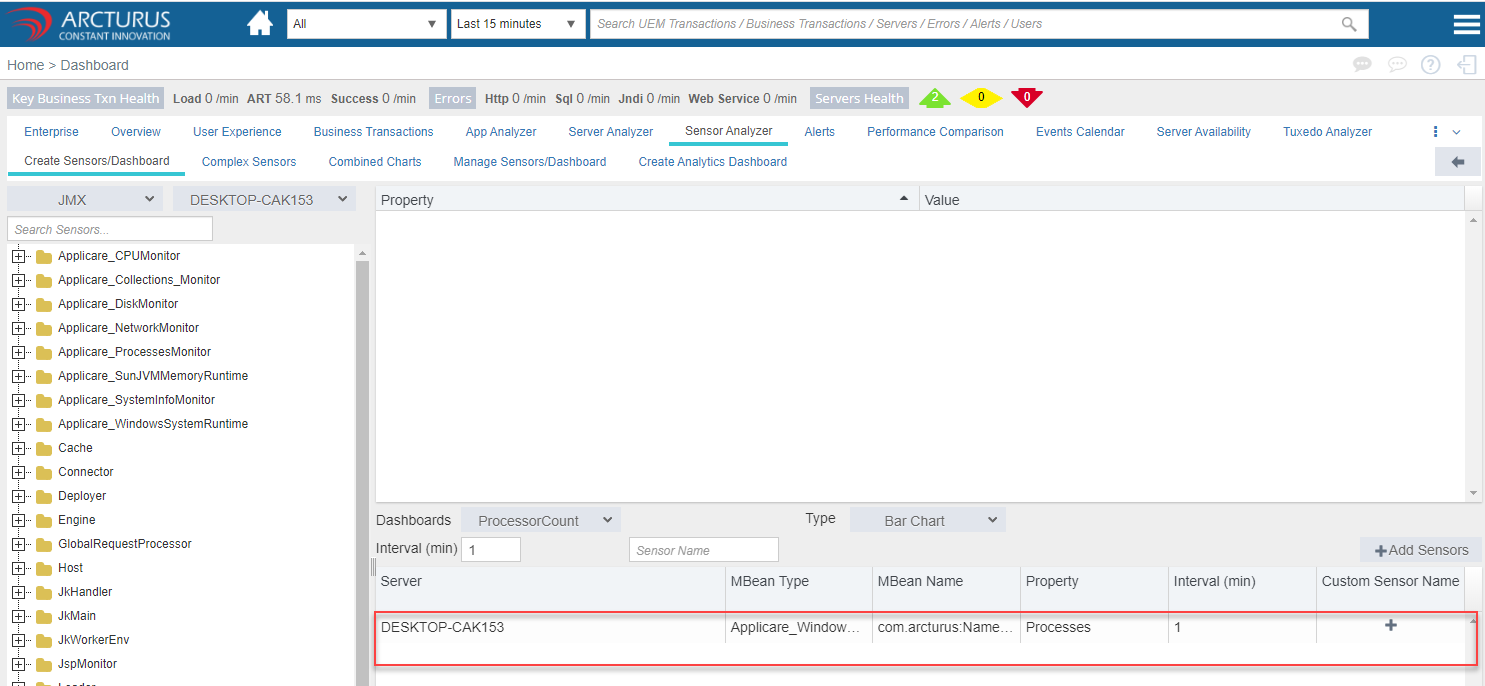
Task: Expand the Applicare_CPUMonitor folder
Action: pos(18,256)
